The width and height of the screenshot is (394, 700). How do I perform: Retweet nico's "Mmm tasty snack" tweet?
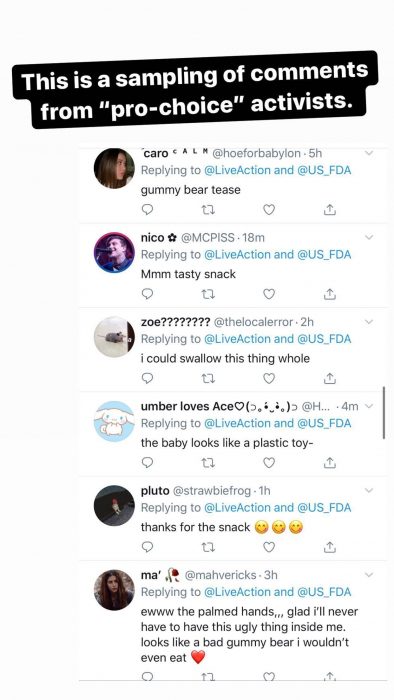(x=208, y=294)
